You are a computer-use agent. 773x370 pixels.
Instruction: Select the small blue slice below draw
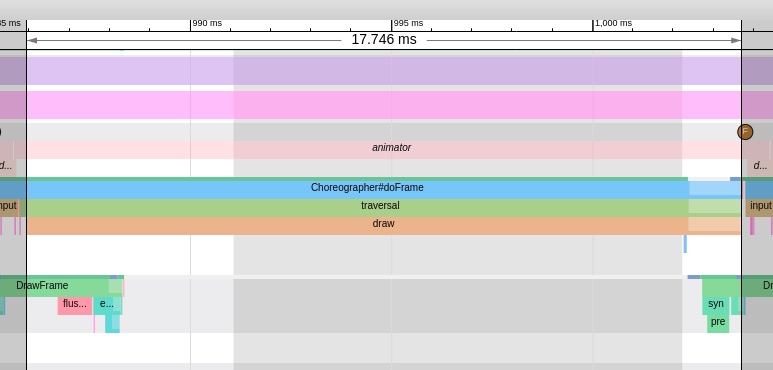(x=685, y=244)
